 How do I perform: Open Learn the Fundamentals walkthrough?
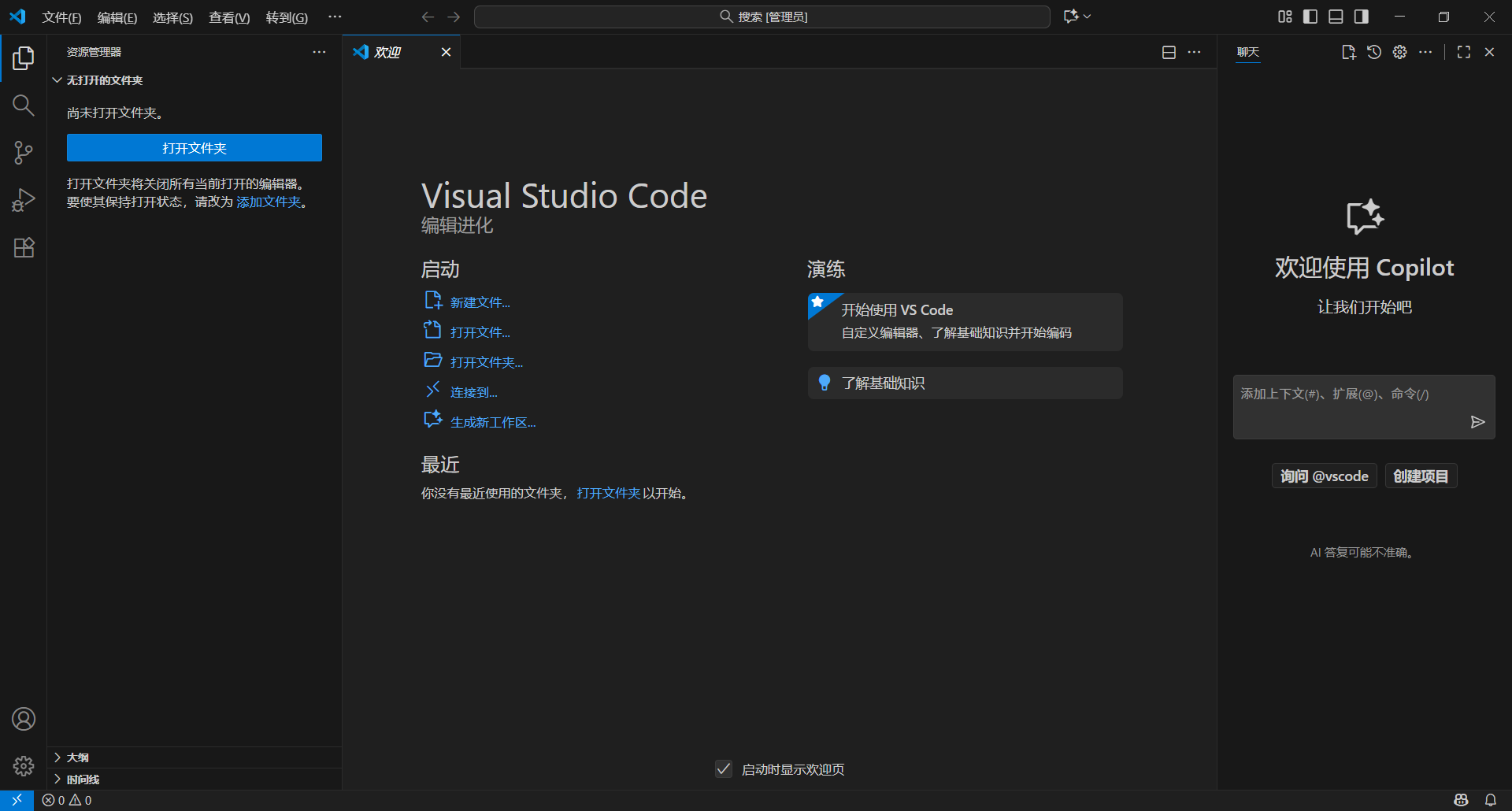tap(965, 383)
